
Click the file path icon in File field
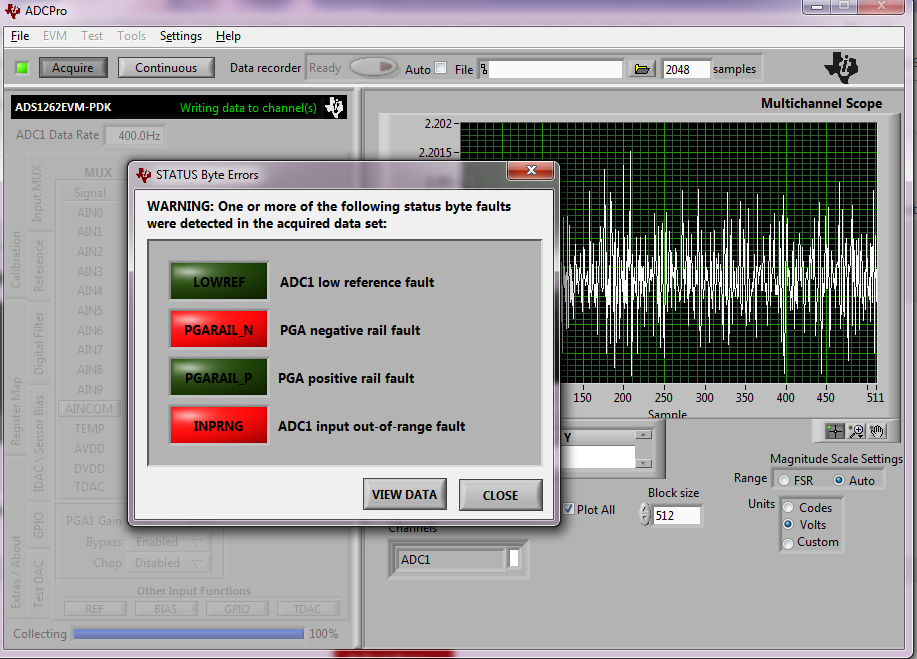tap(484, 69)
